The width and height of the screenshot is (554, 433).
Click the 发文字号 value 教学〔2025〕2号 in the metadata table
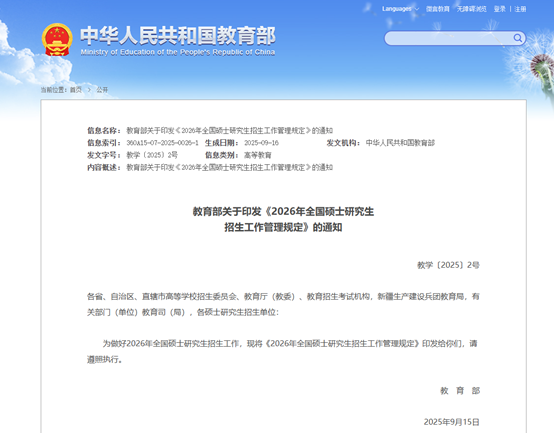(152, 155)
